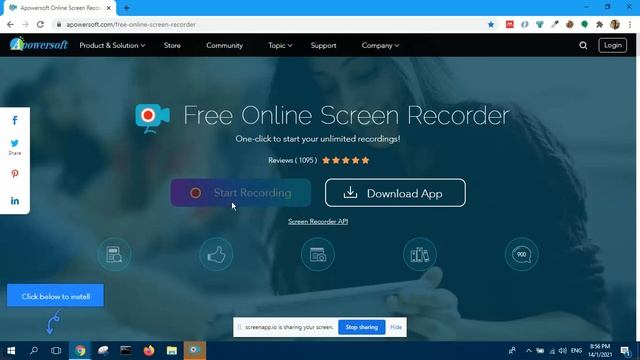This screenshot has width=640, height=360.
Task: Share page on Facebook
Action: 15,120
